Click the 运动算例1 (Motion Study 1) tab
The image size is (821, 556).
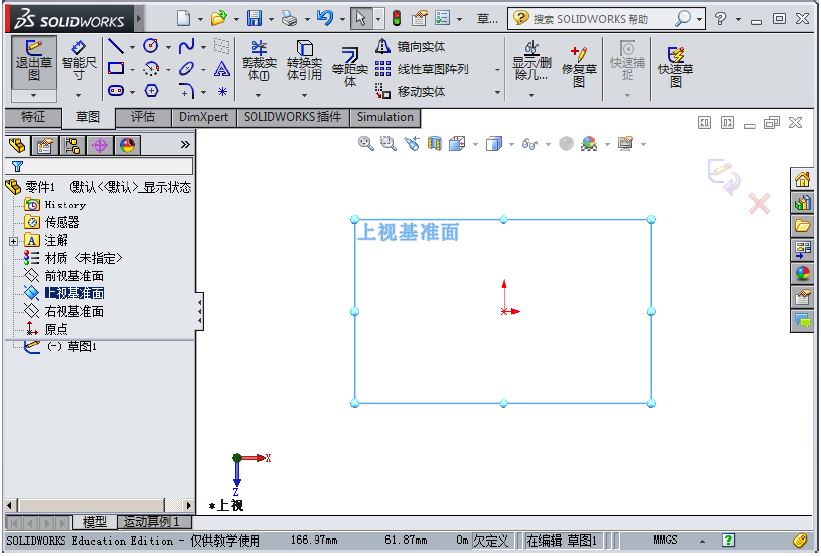[x=150, y=522]
